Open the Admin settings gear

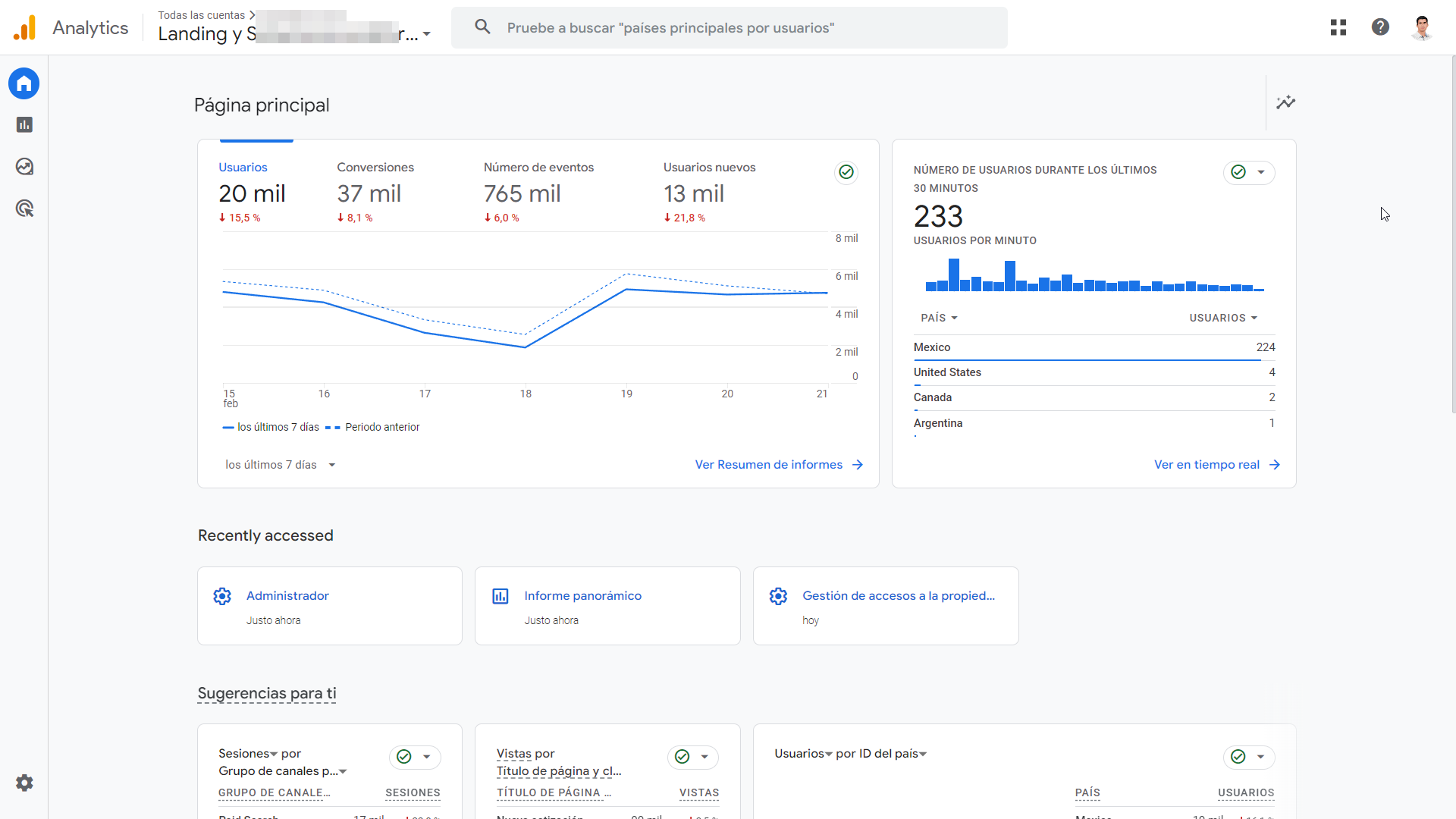click(24, 783)
